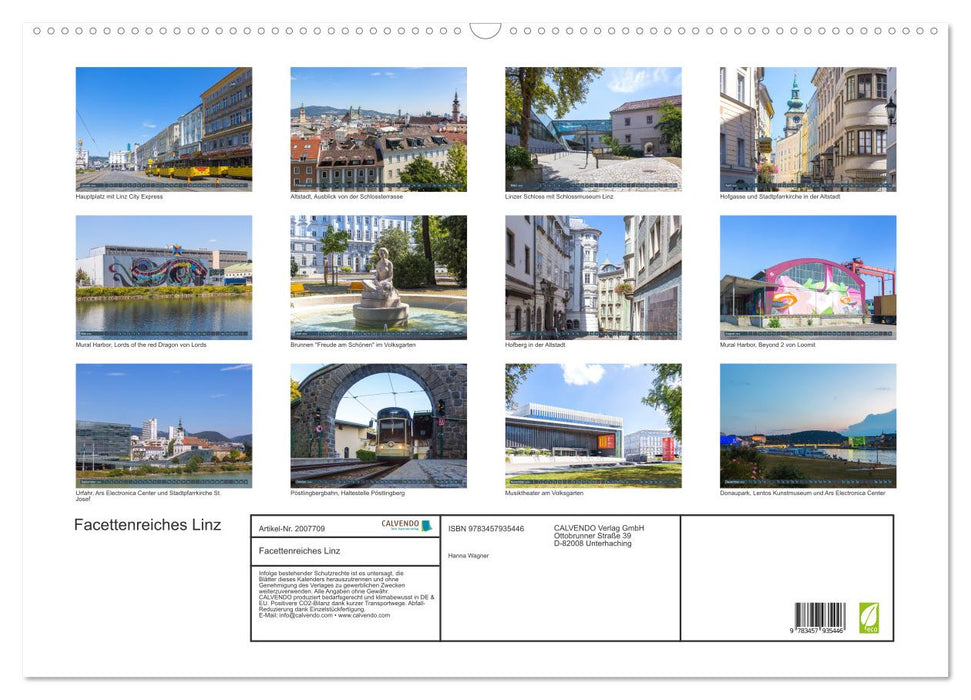Click the Mural Harbor dragon artwork photo
This screenshot has height=700, width=971.
[x=163, y=278]
